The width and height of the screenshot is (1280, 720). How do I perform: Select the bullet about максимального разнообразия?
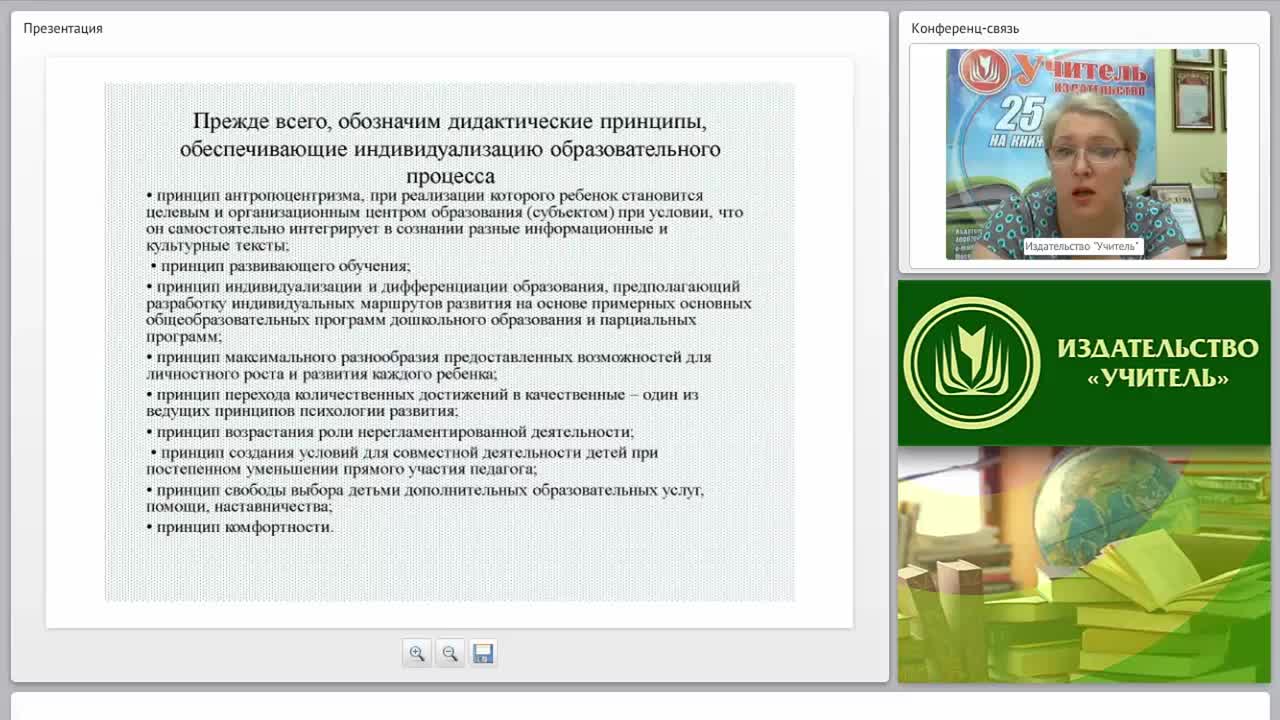coord(428,365)
